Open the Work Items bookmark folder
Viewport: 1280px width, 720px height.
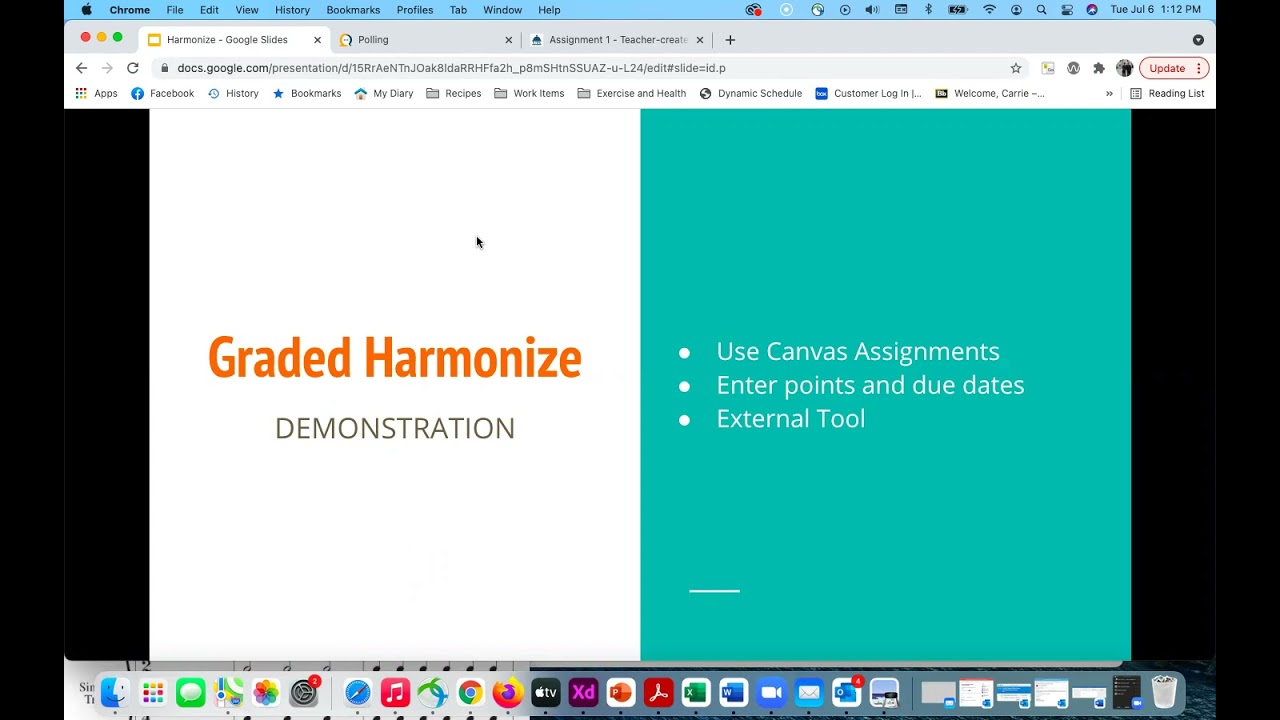(529, 93)
